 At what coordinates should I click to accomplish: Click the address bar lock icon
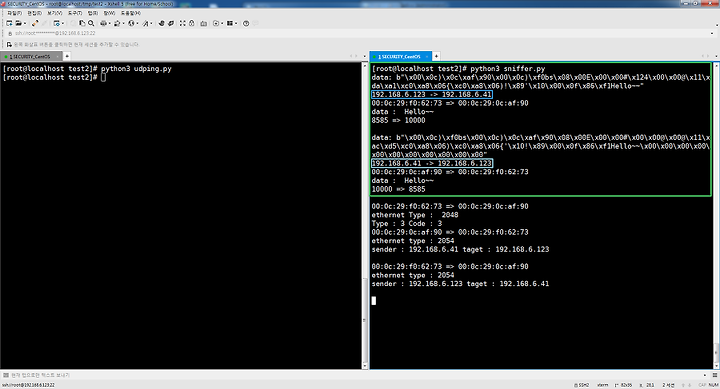10,34
